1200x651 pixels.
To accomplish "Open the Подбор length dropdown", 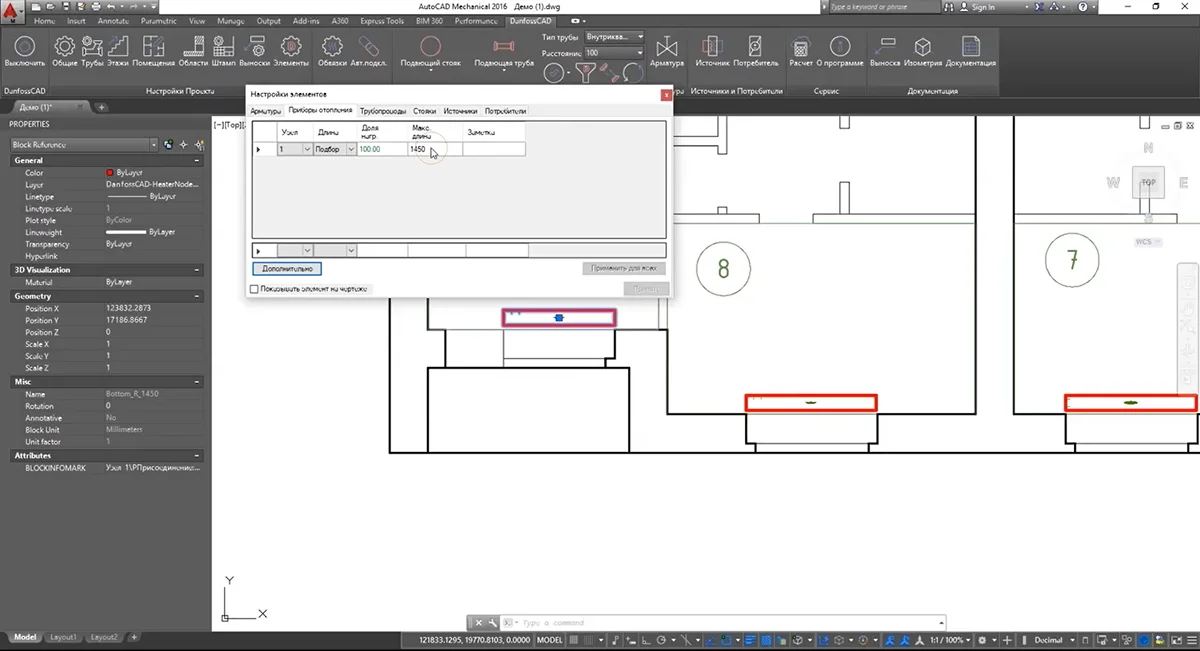I will point(351,149).
